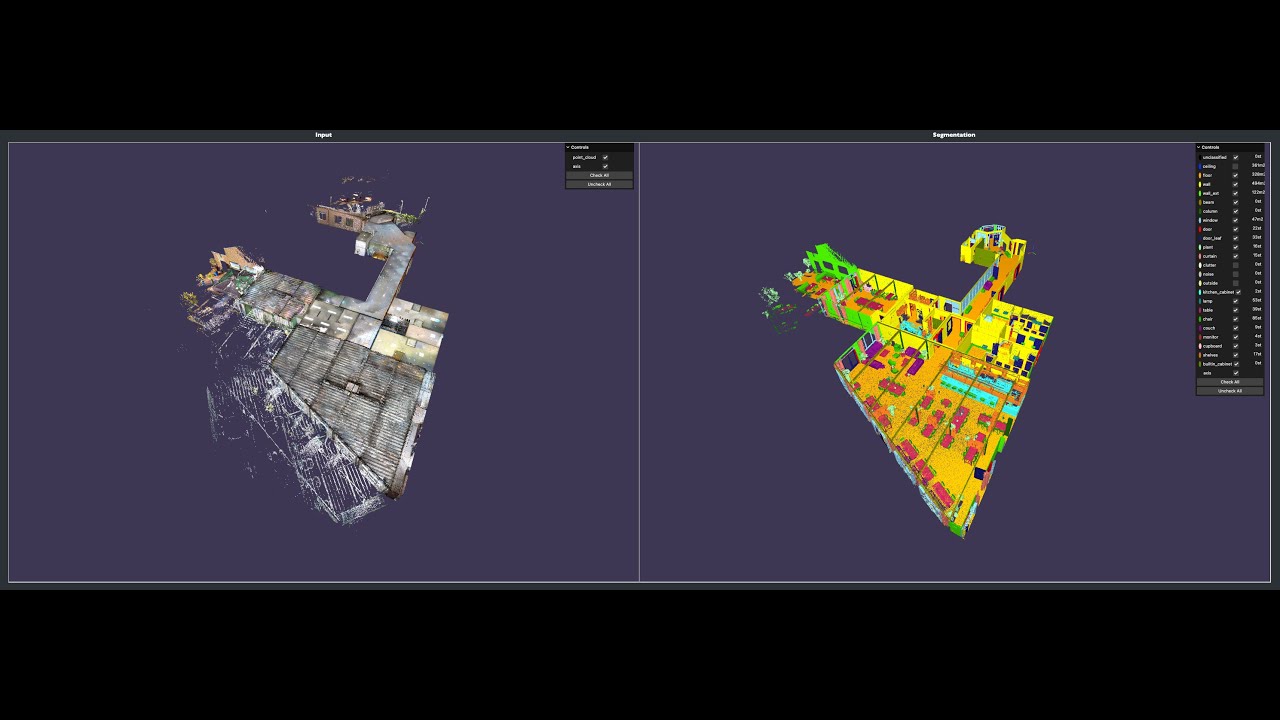Click Uncheck All in Segmentation controls
The image size is (1280, 720).
(x=1230, y=390)
